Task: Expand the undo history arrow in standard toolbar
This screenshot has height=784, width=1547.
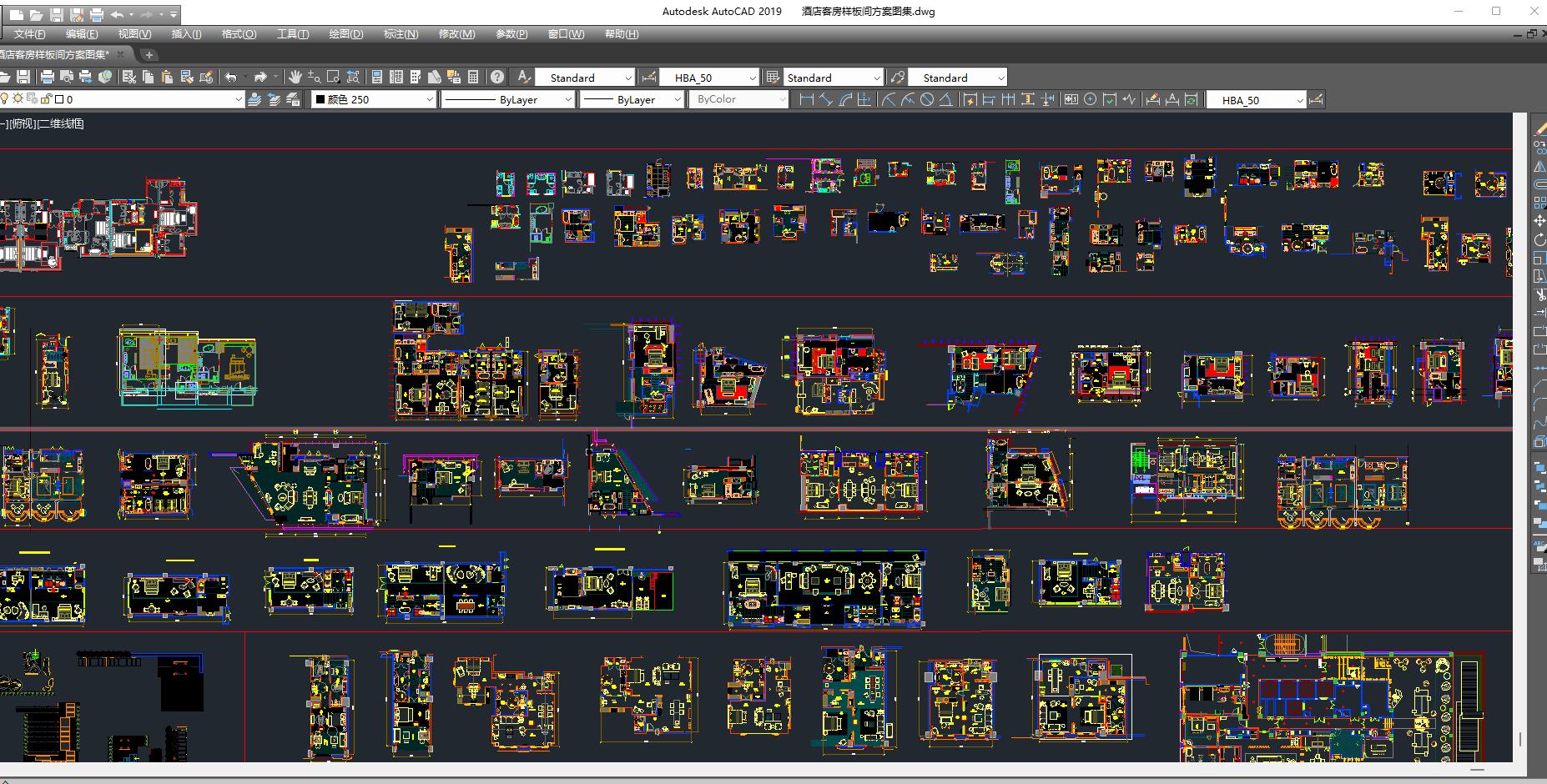Action: [245, 77]
